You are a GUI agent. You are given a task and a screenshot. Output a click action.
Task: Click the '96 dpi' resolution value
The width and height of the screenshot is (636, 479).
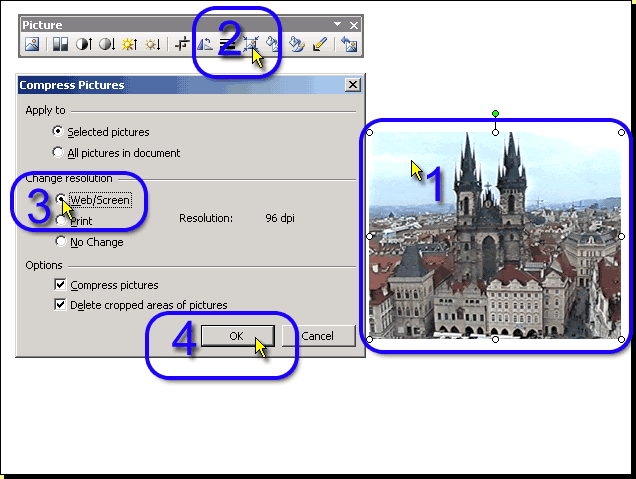280,218
